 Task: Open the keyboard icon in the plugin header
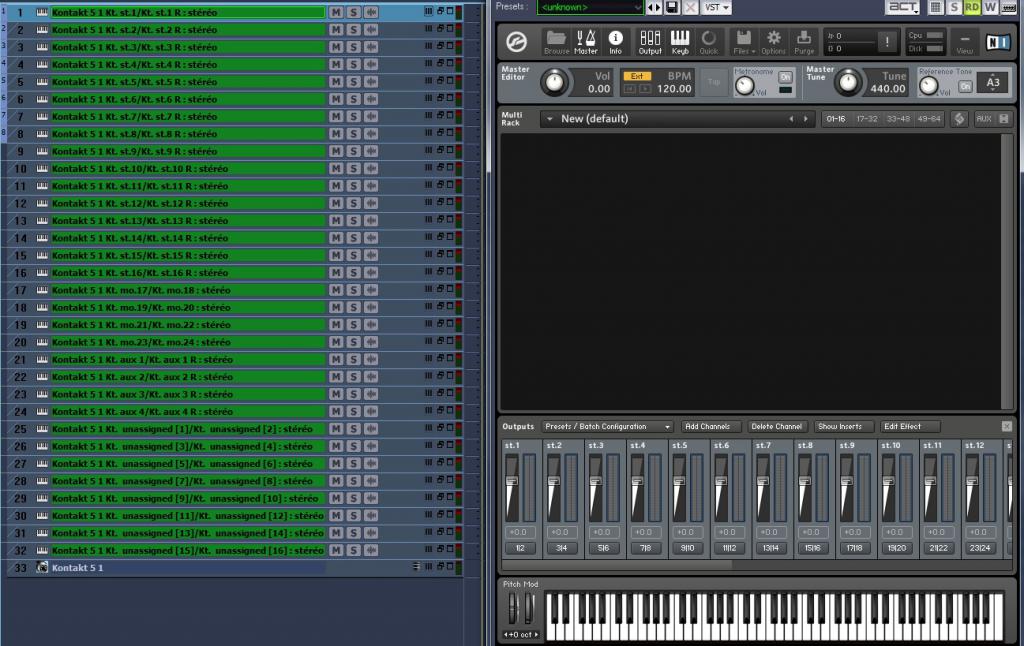[1009, 7]
